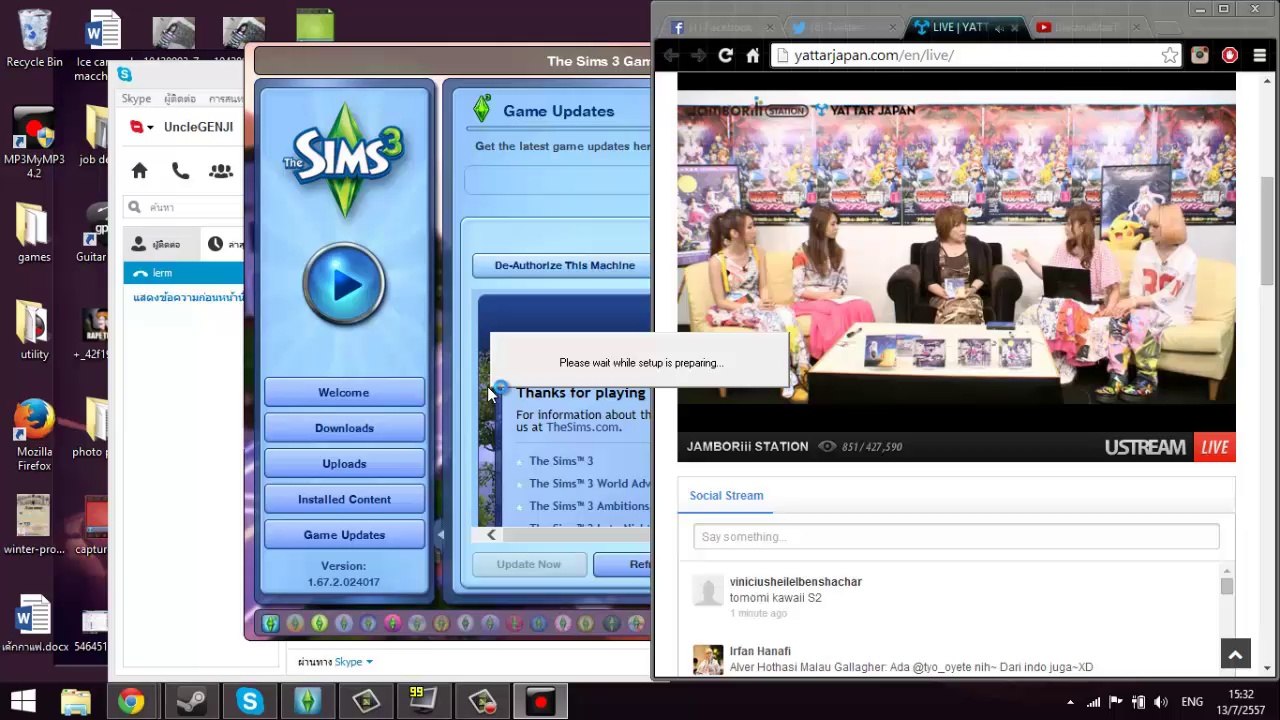The height and width of the screenshot is (720, 1280).
Task: Open viniciusheilelbenshachar's profile name
Action: [x=795, y=582]
